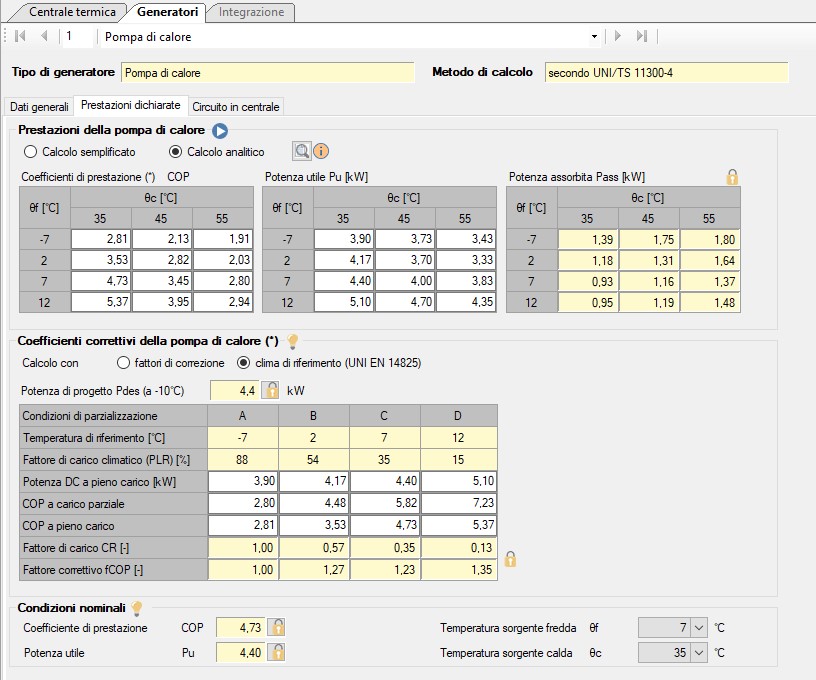Image resolution: width=816 pixels, height=680 pixels.
Task: Click the lock above Potenza assorbita table
Action: coord(733,177)
